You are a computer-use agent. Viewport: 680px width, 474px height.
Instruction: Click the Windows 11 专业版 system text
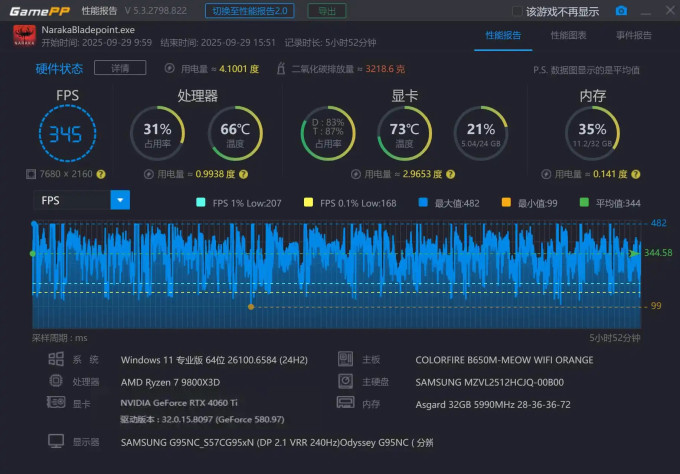(x=214, y=360)
